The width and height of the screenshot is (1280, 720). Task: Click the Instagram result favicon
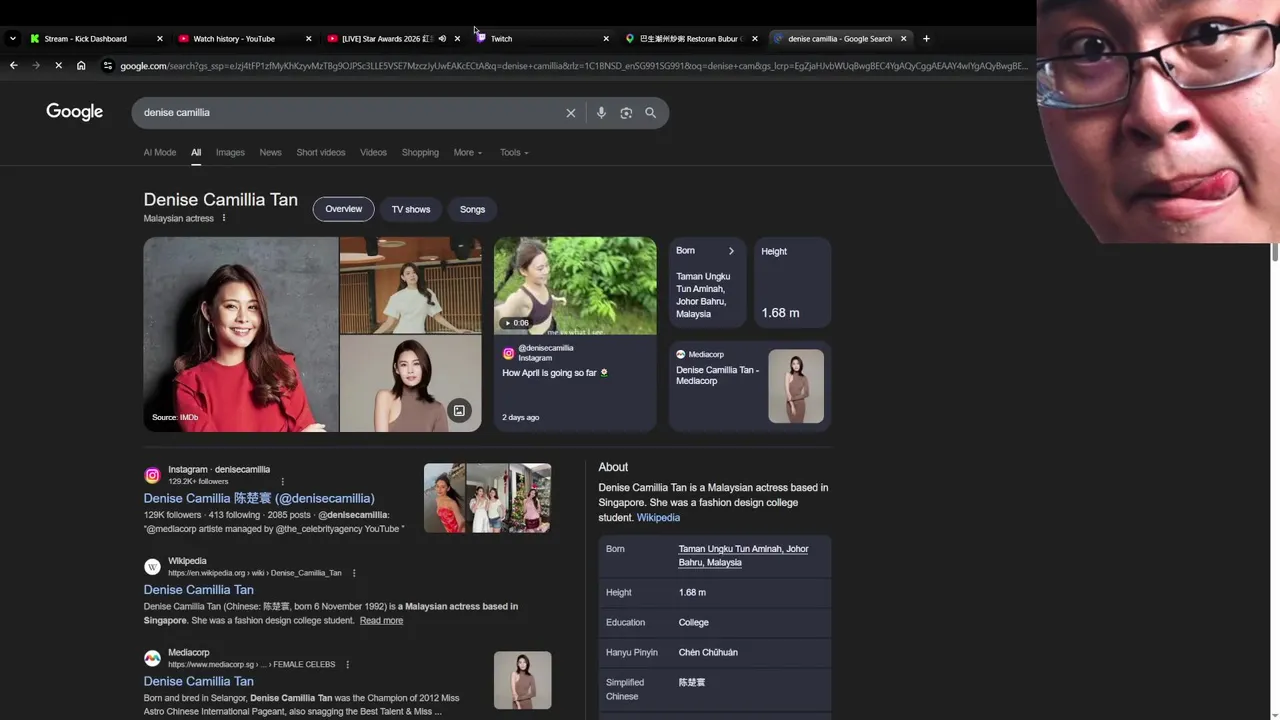152,476
